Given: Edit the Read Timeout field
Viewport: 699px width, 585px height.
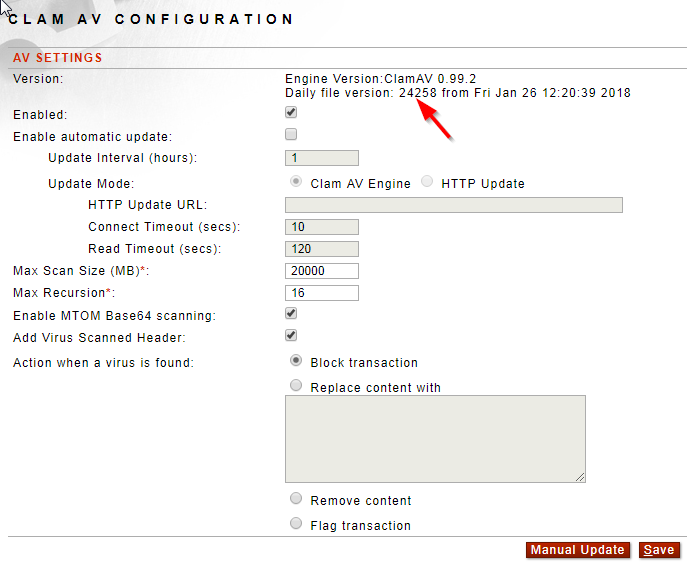Looking at the screenshot, I should point(322,249).
